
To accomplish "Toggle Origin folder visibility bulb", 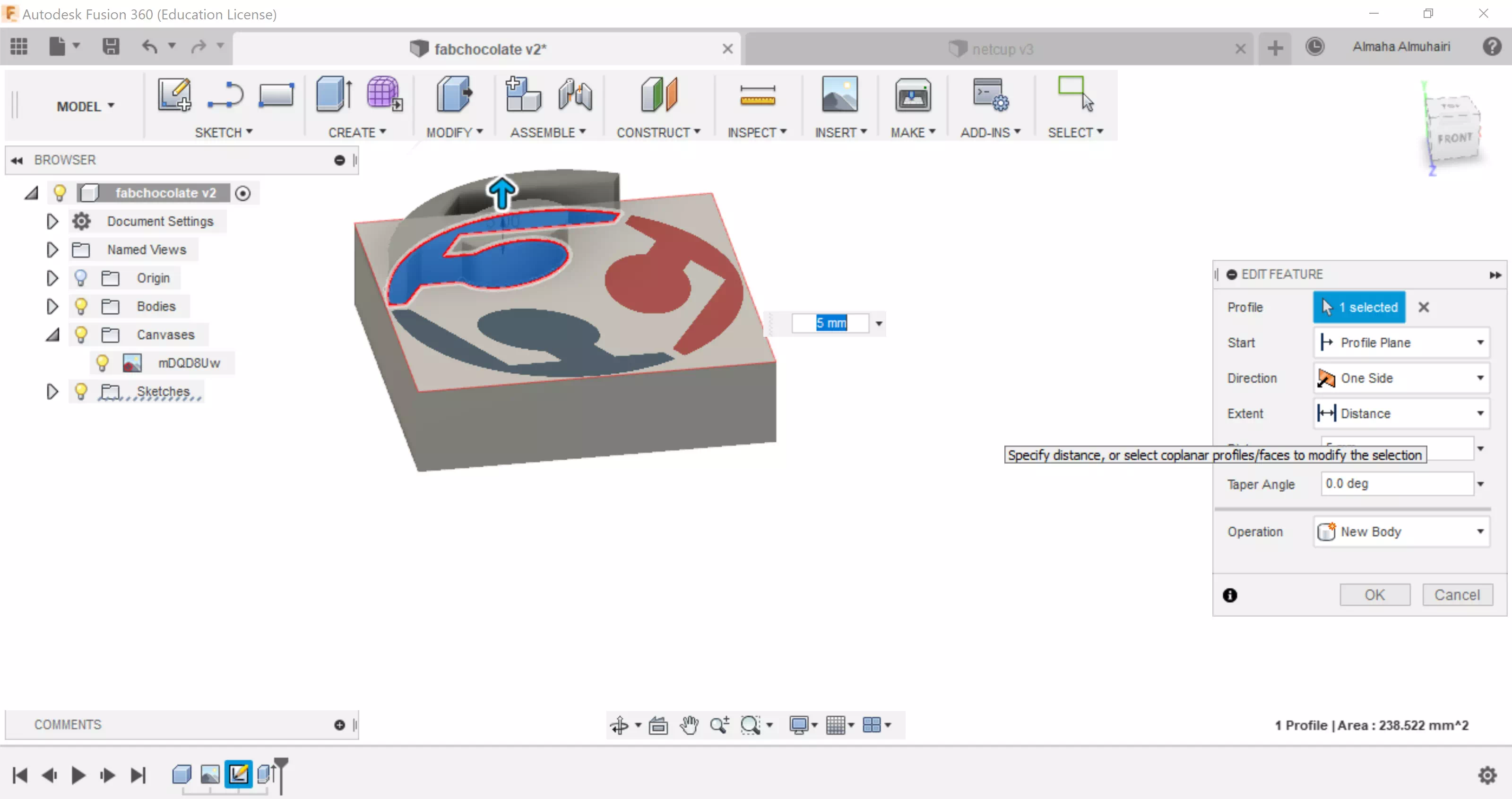I will tap(81, 278).
